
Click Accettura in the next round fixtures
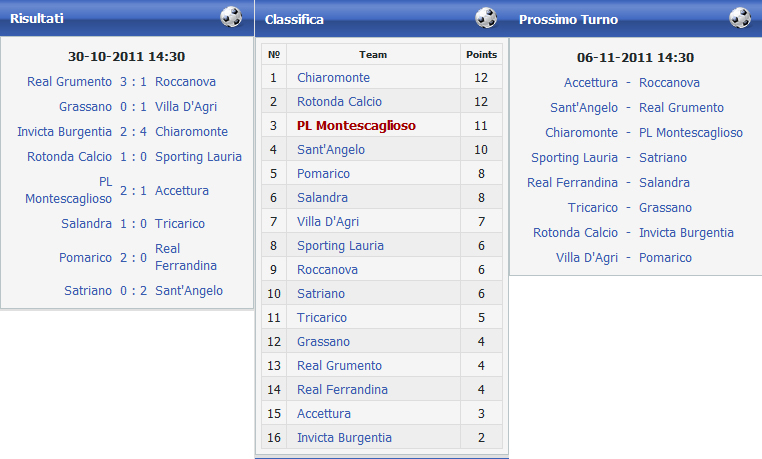point(591,83)
